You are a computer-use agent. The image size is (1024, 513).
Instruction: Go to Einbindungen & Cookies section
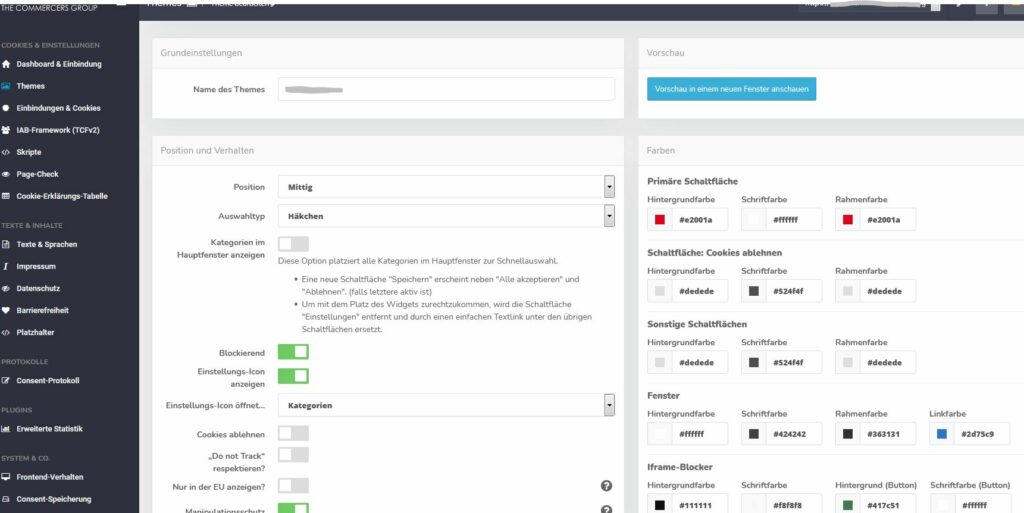58,108
